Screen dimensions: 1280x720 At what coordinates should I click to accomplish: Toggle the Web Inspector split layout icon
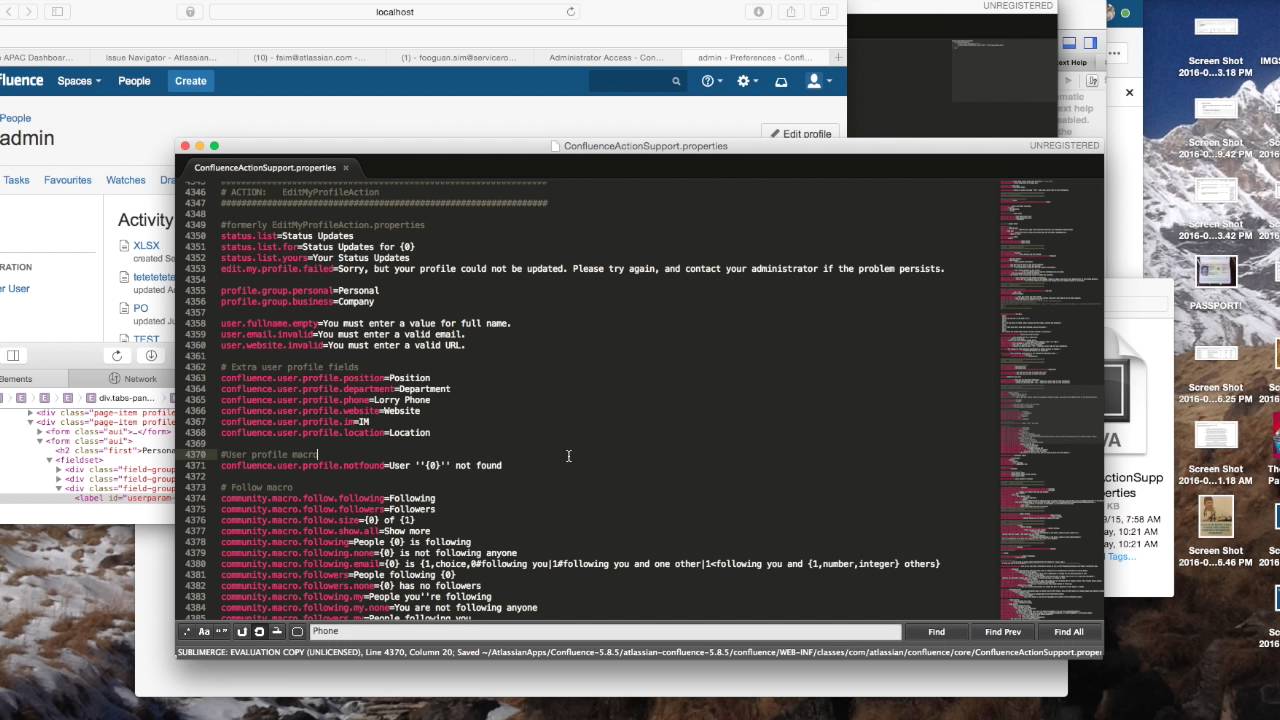click(x=13, y=356)
